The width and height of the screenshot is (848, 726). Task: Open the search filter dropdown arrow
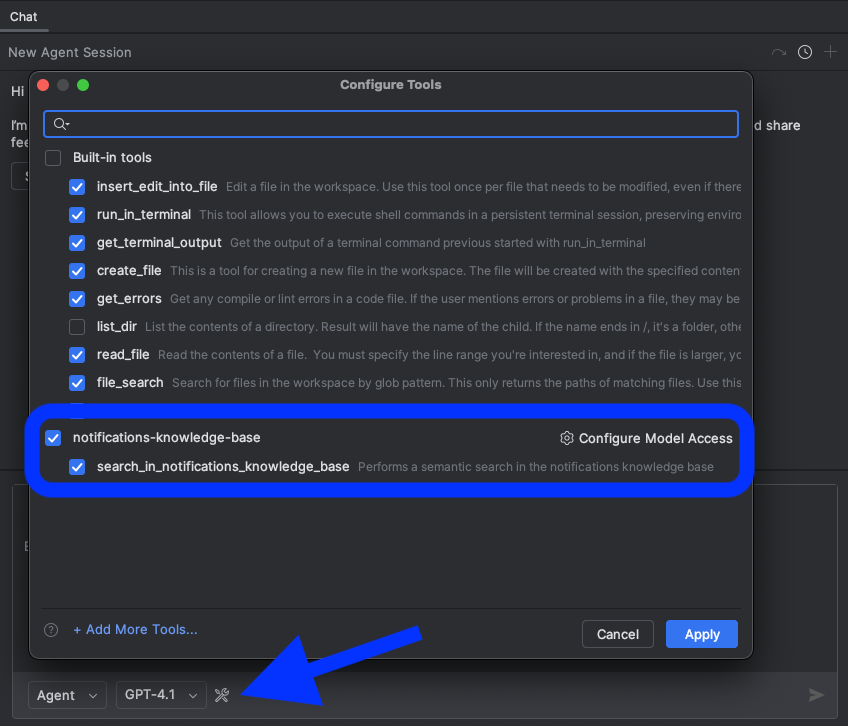66,124
